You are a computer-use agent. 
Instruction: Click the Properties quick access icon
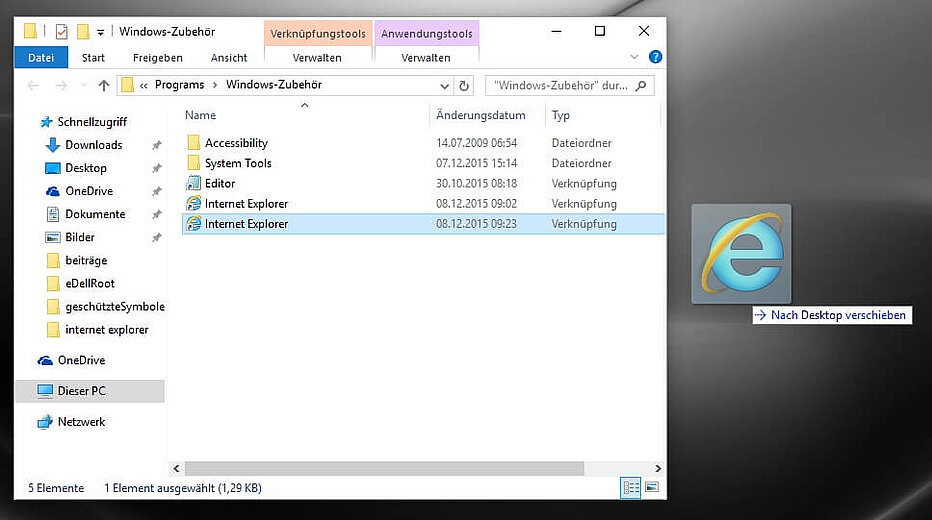click(x=62, y=31)
